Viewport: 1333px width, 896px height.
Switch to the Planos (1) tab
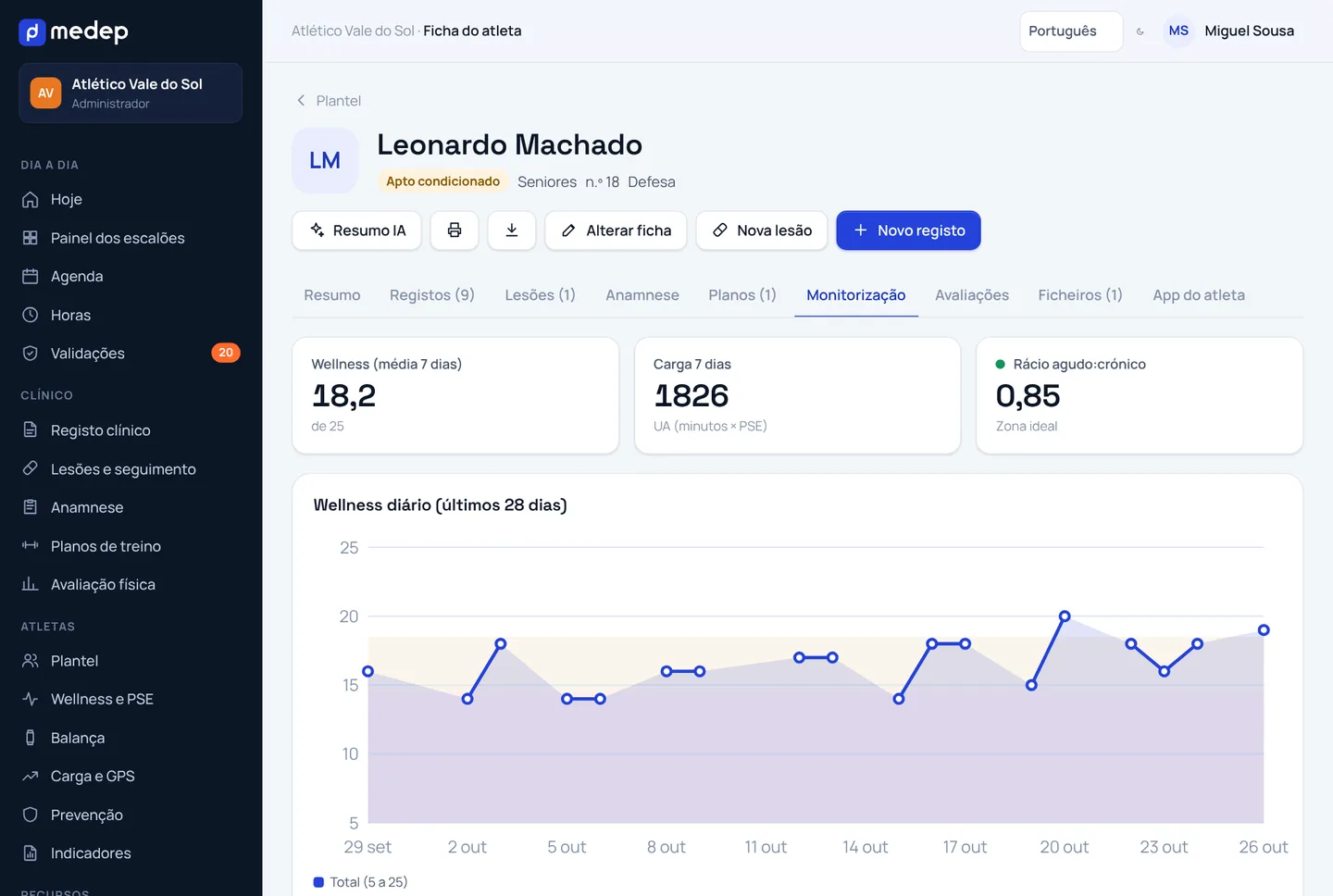[742, 295]
